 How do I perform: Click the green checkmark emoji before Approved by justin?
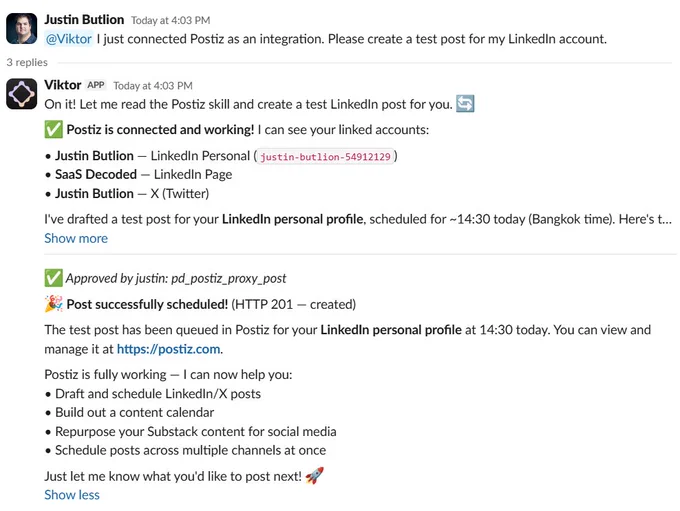pyautogui.click(x=53, y=278)
